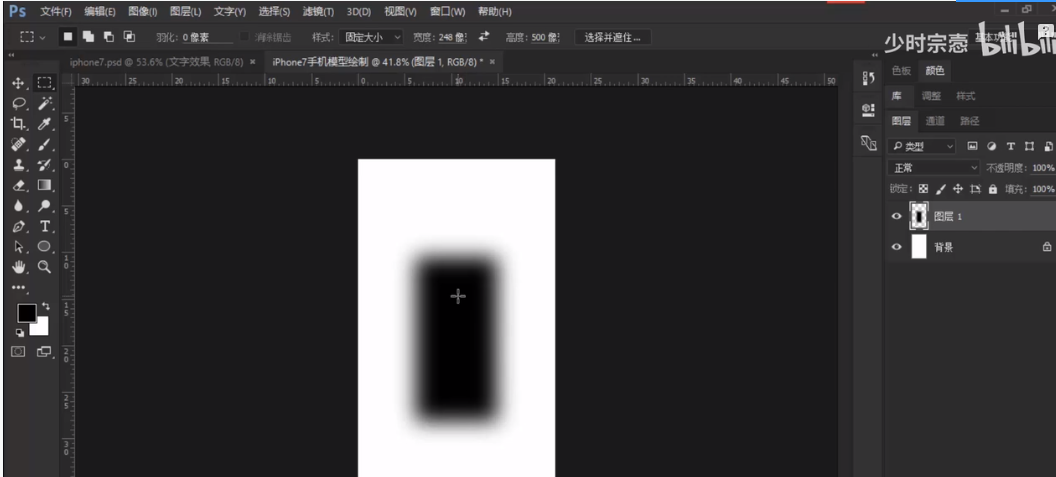Filter layers by adjustment layers

click(991, 146)
